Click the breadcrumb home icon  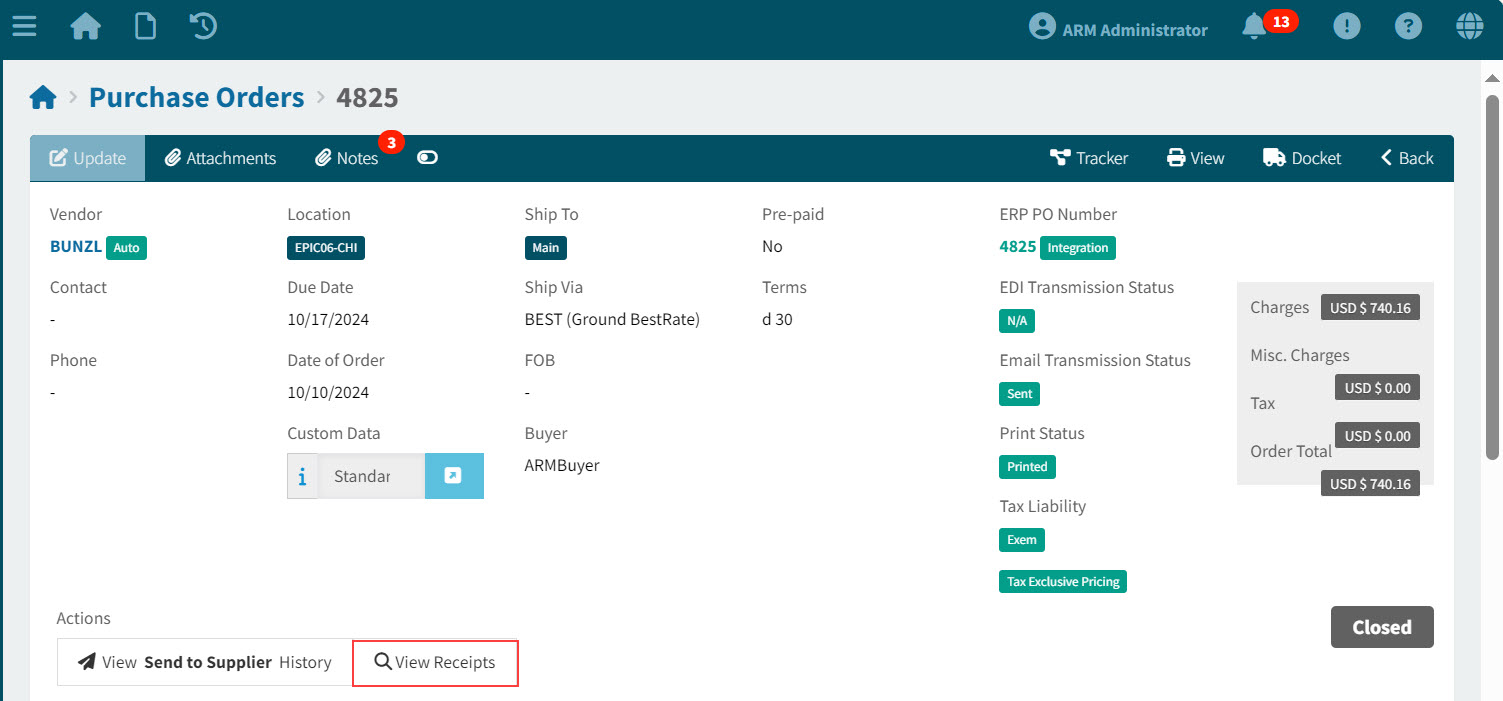43,98
